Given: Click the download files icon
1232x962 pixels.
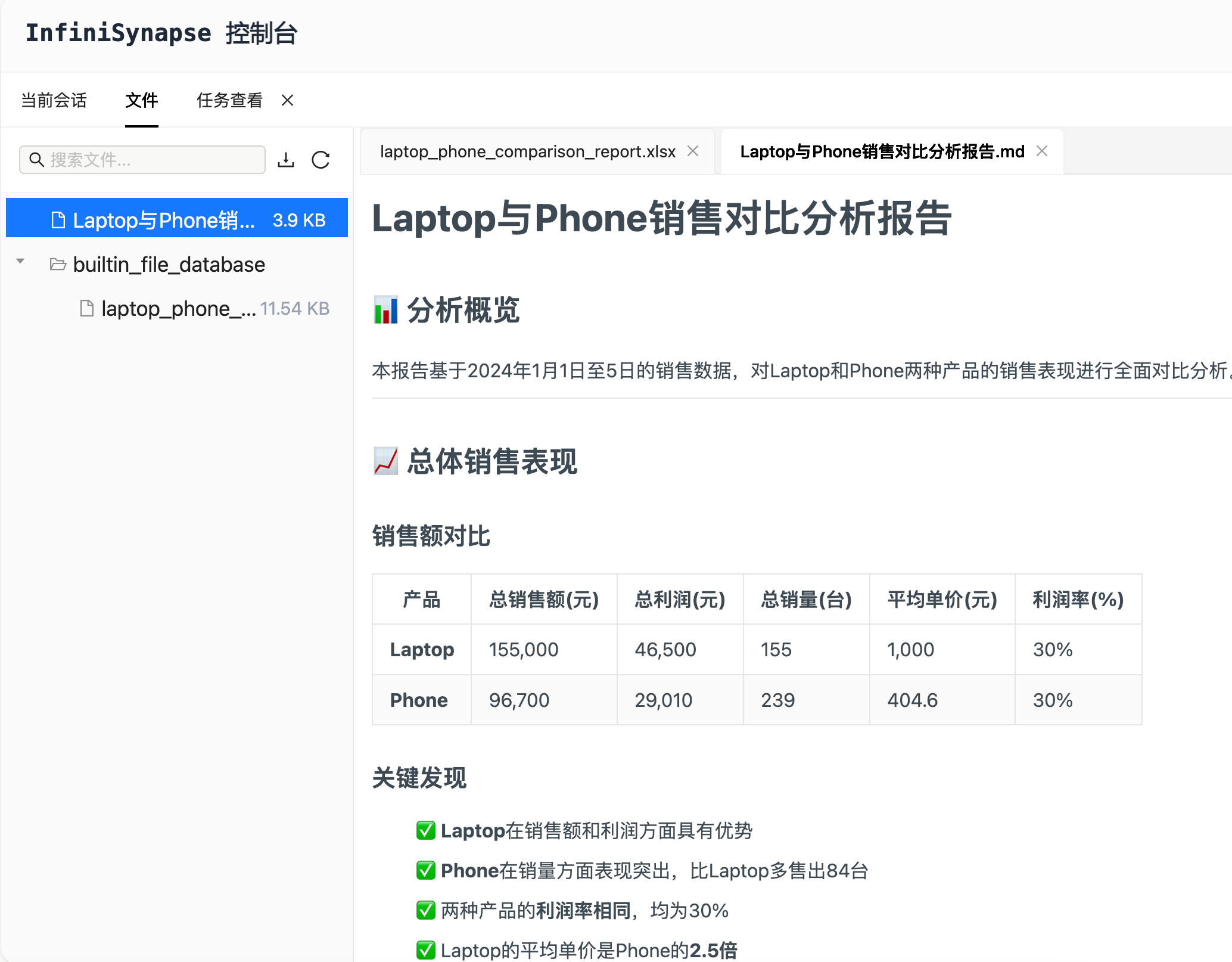Looking at the screenshot, I should [x=287, y=160].
